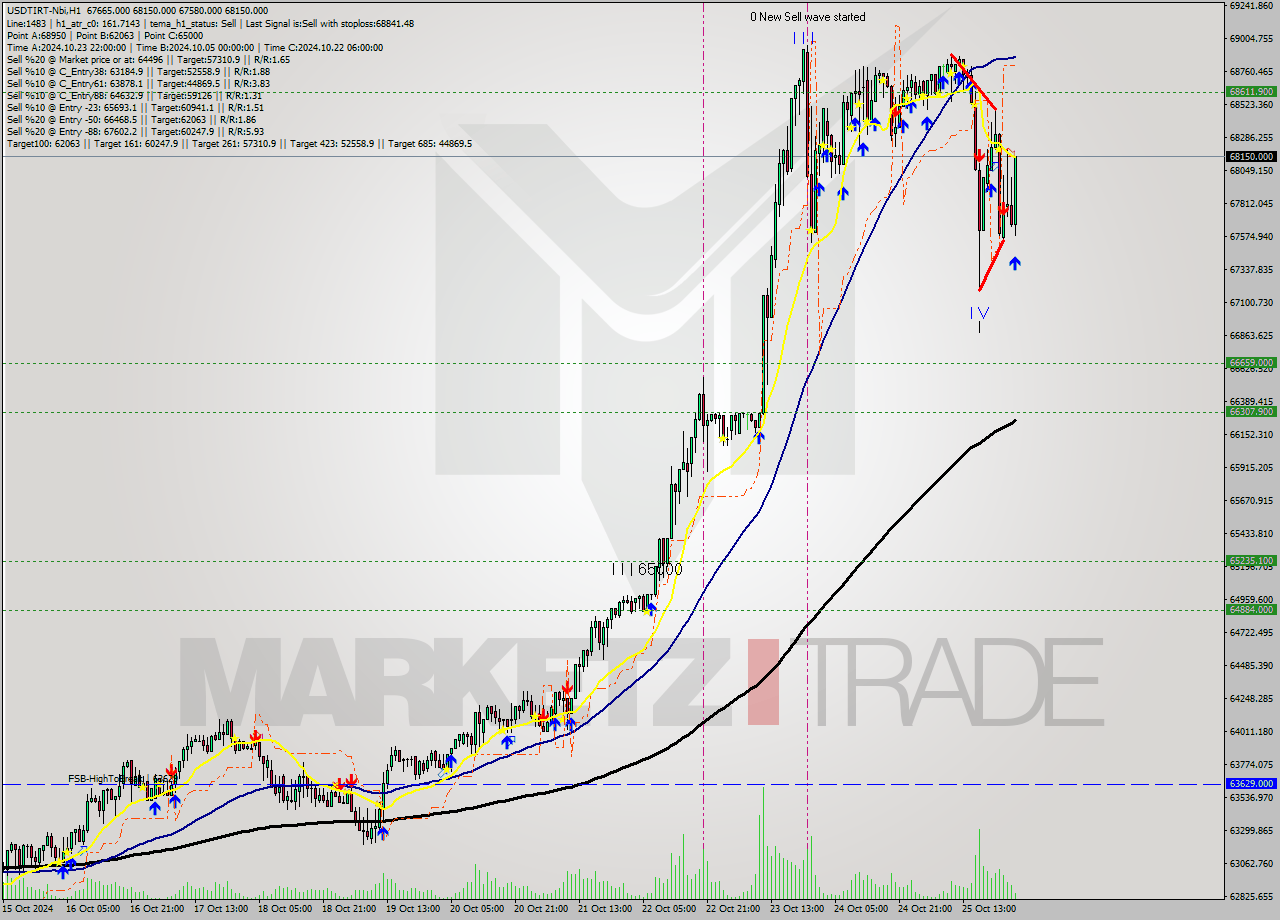Click the green level tag 66307.900
This screenshot has height=920, width=1280.
(1250, 411)
